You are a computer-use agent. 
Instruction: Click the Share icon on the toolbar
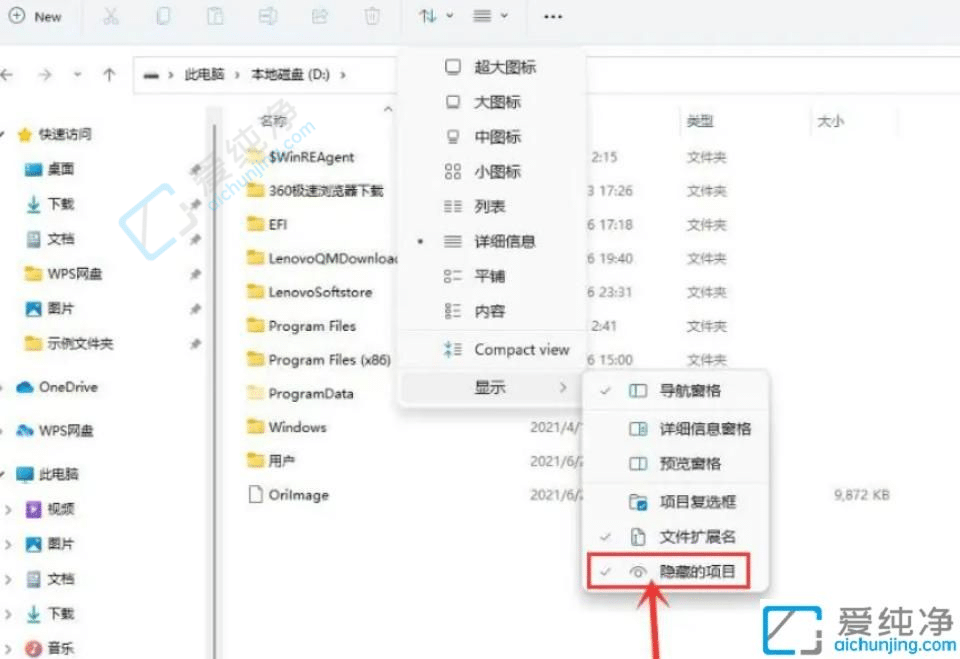pos(319,17)
